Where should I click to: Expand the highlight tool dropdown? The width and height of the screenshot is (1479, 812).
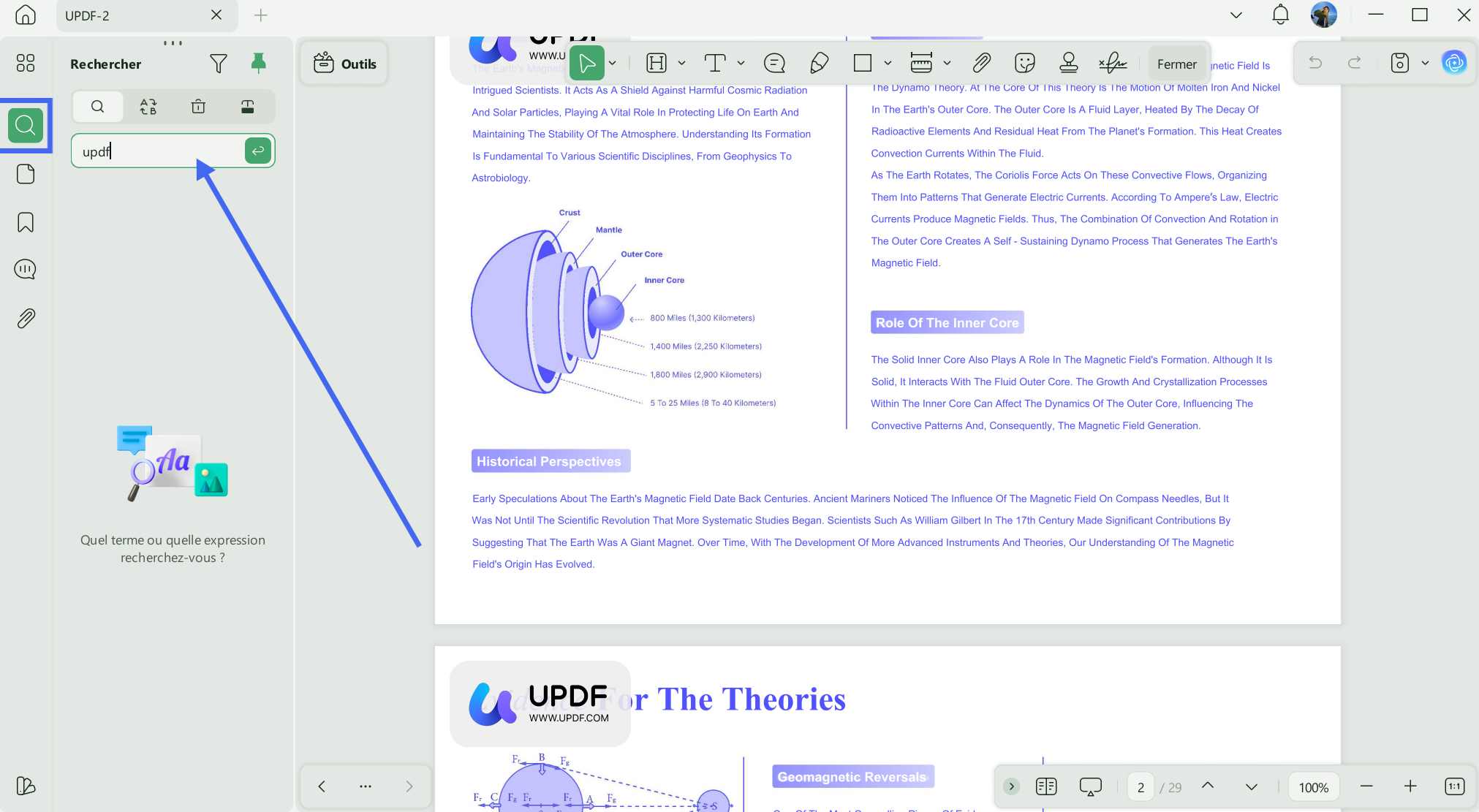(681, 63)
